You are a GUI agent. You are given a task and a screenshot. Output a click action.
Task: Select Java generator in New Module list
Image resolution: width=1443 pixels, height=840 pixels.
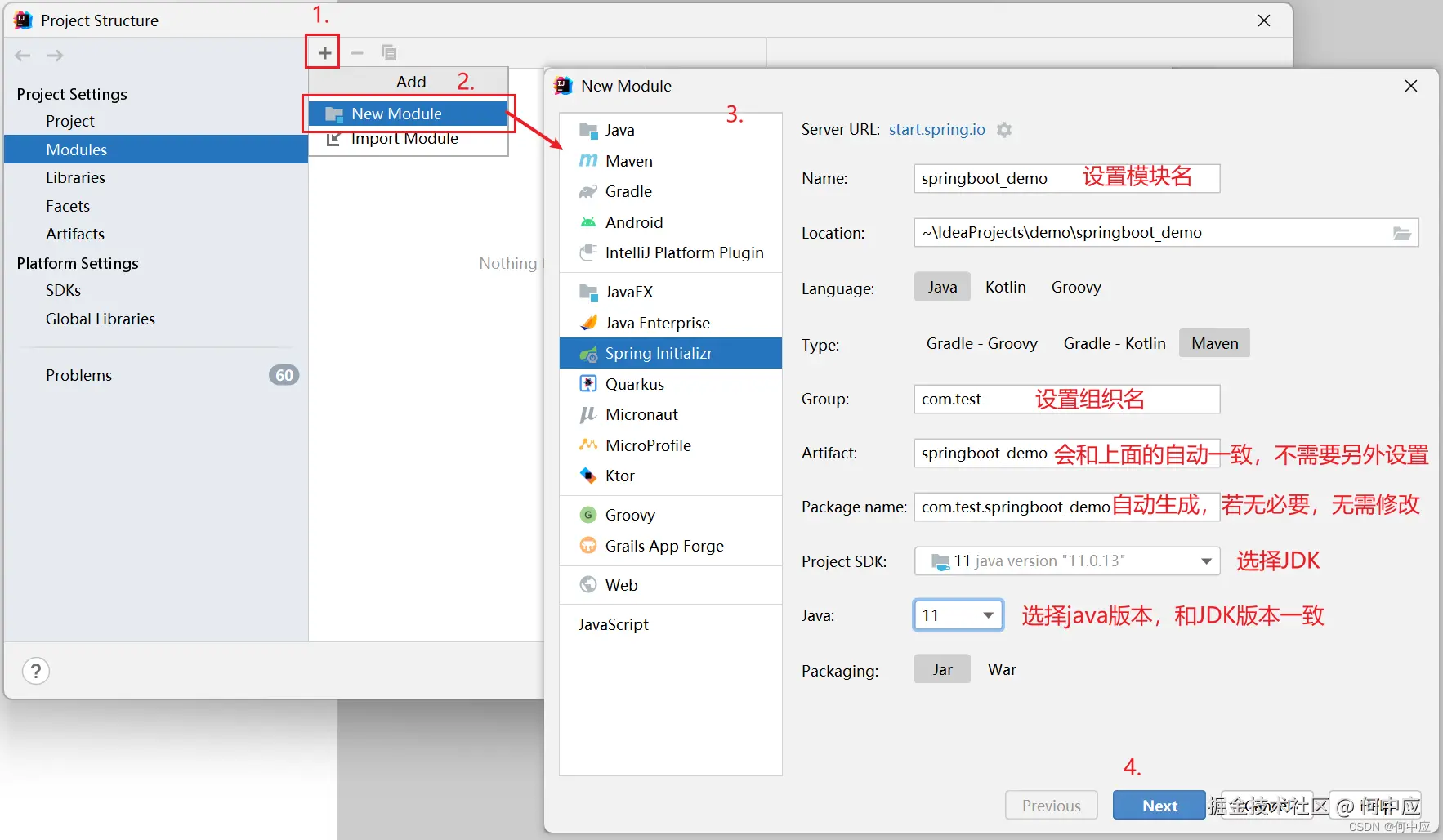tap(670, 130)
